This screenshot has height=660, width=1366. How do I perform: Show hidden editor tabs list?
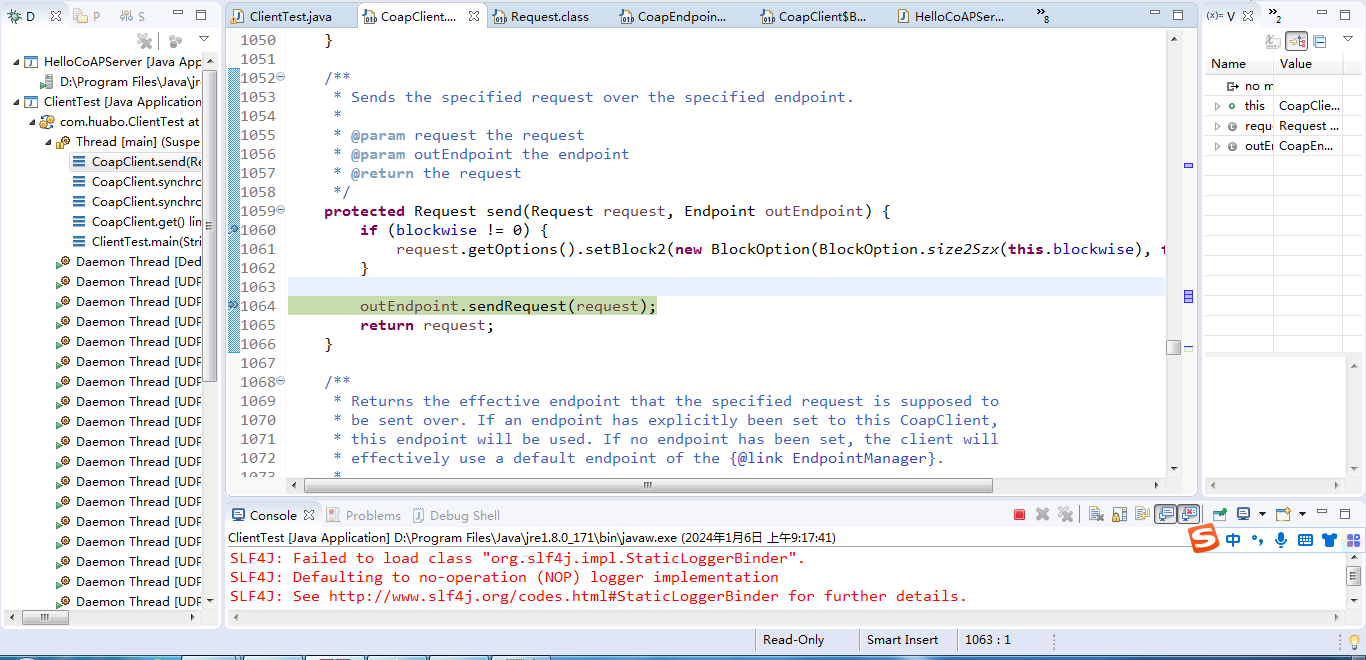(1043, 17)
